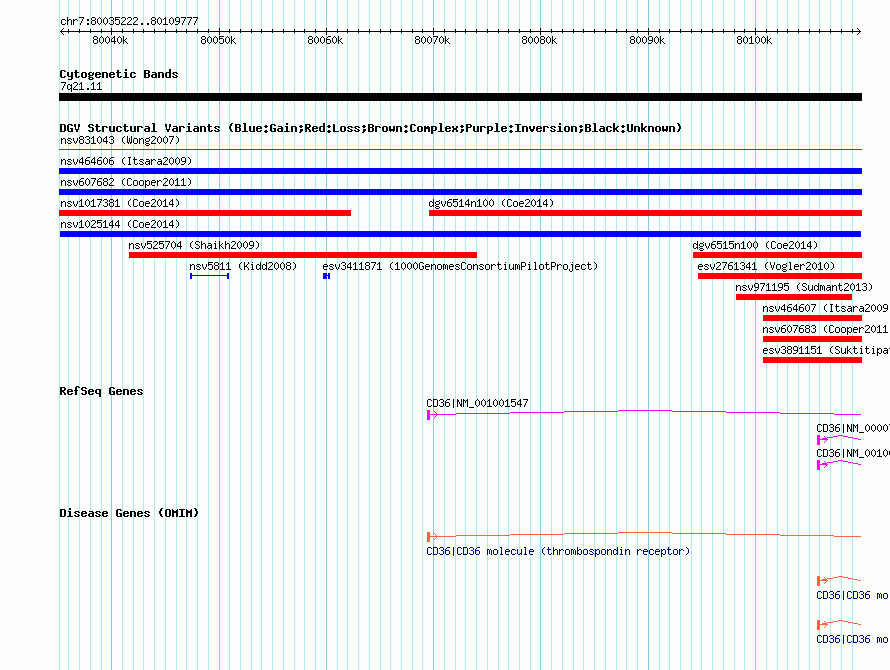
Task: Select the DGV Structural Variants track title
Action: (x=371, y=128)
